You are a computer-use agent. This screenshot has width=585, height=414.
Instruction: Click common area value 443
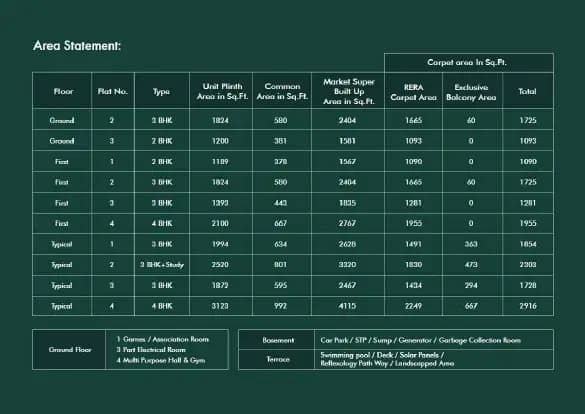pos(281,203)
